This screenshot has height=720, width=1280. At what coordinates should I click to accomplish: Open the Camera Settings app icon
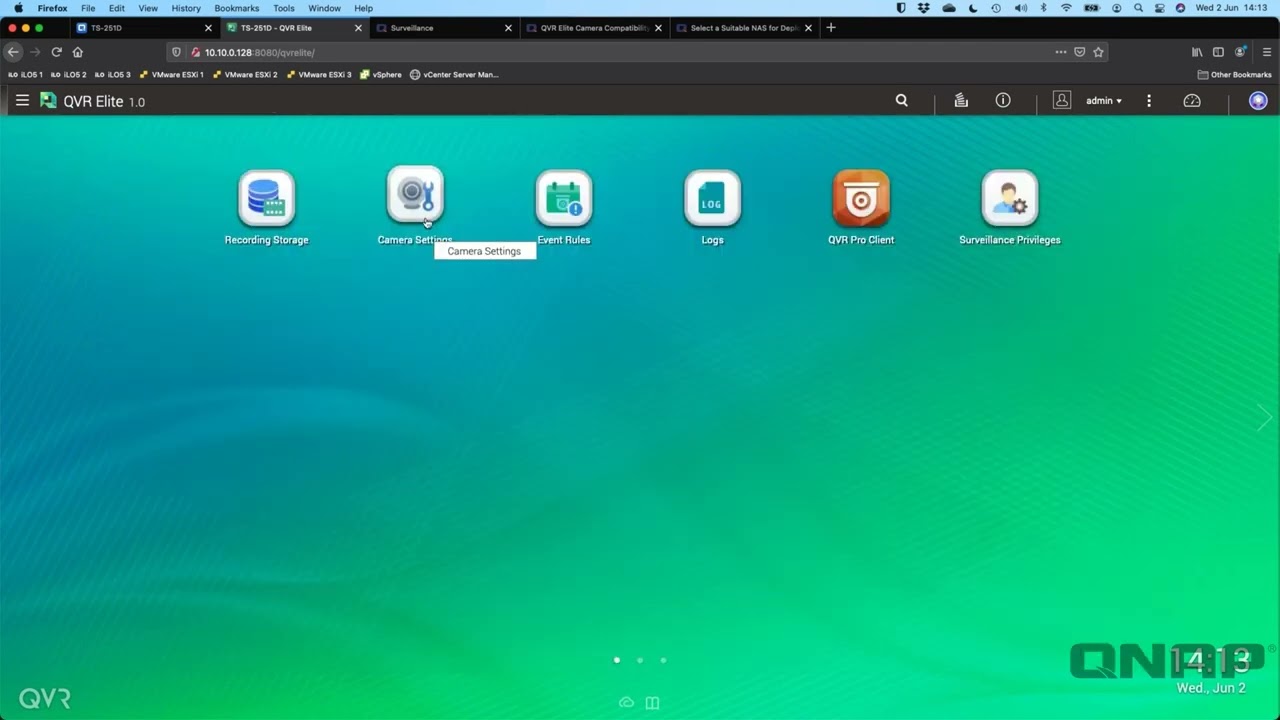[x=415, y=195]
